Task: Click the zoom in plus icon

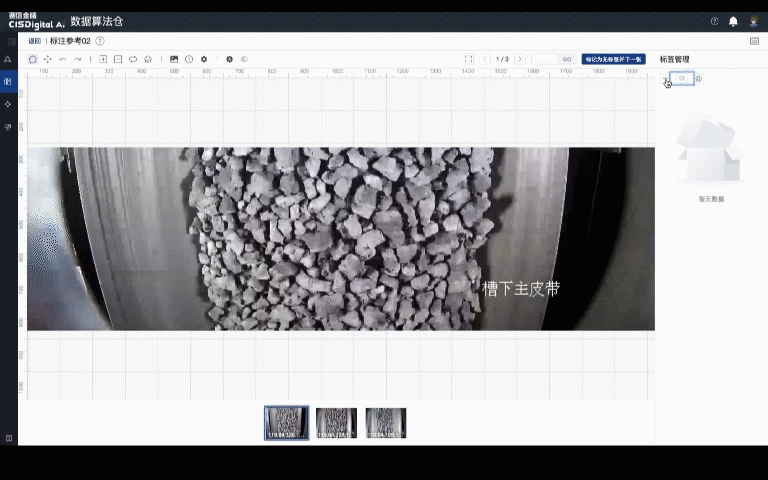Action: coord(103,59)
